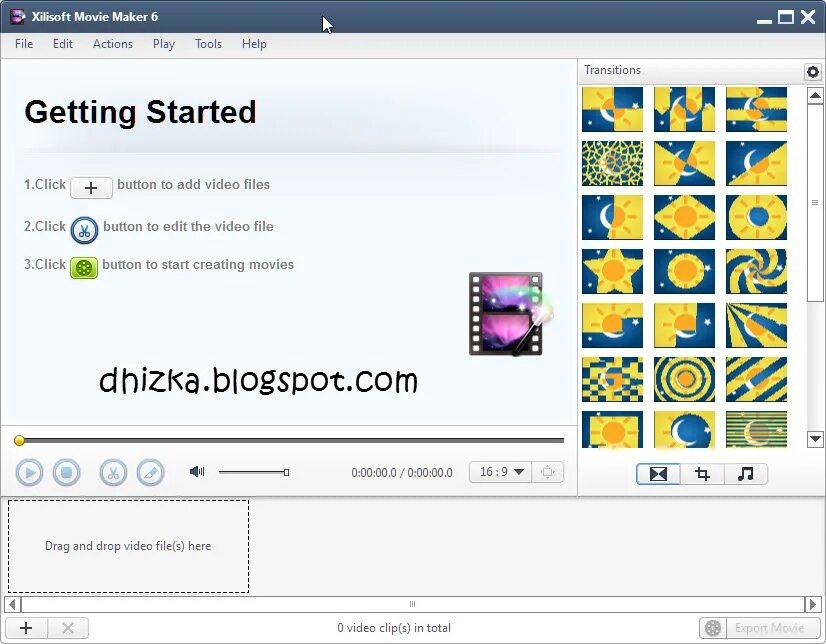Select the horizontal arrows transition thumbnail
The image size is (826, 644).
(756, 109)
